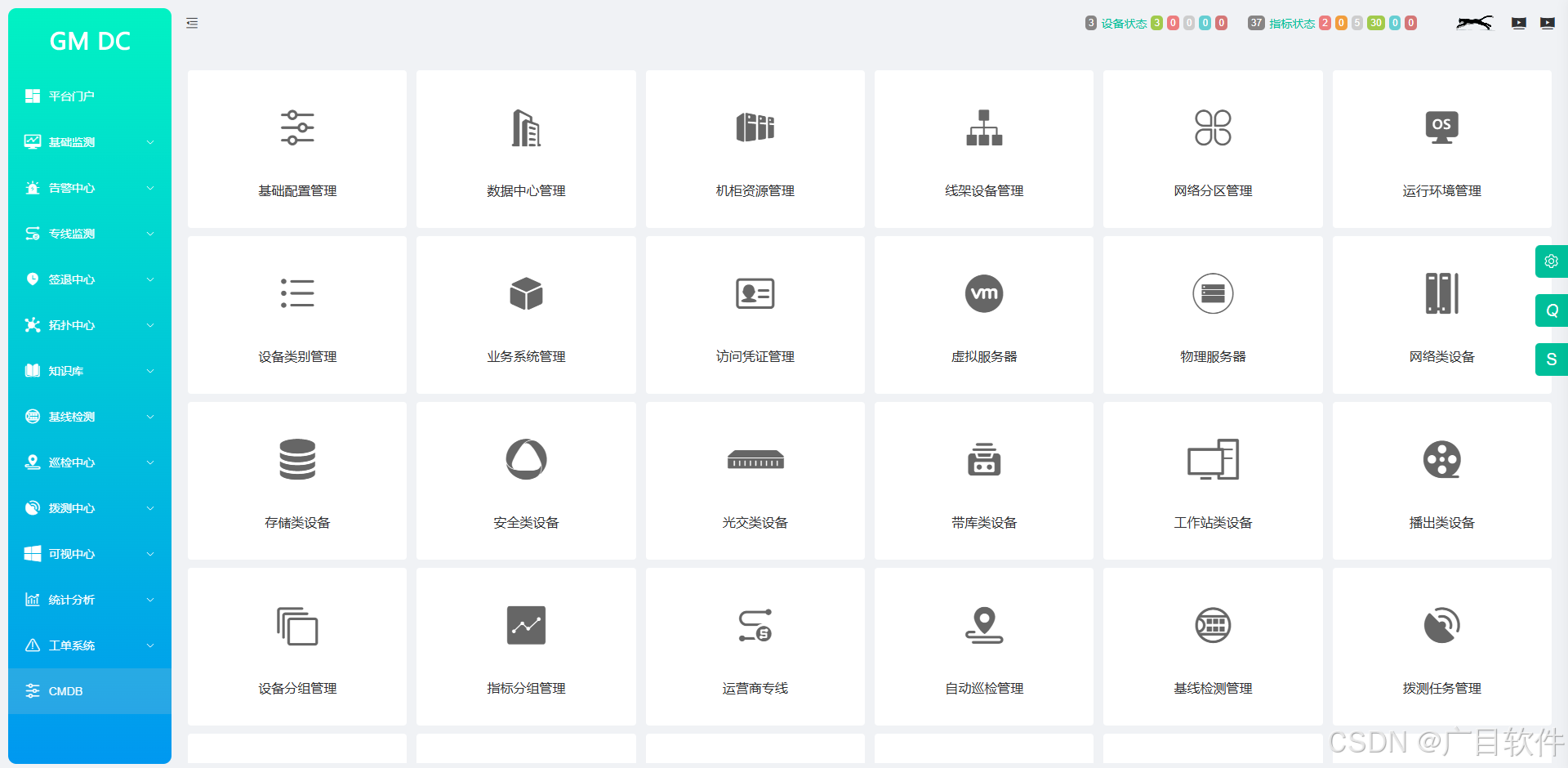Open 机柜资源管理 cabinet icon card

click(755, 149)
